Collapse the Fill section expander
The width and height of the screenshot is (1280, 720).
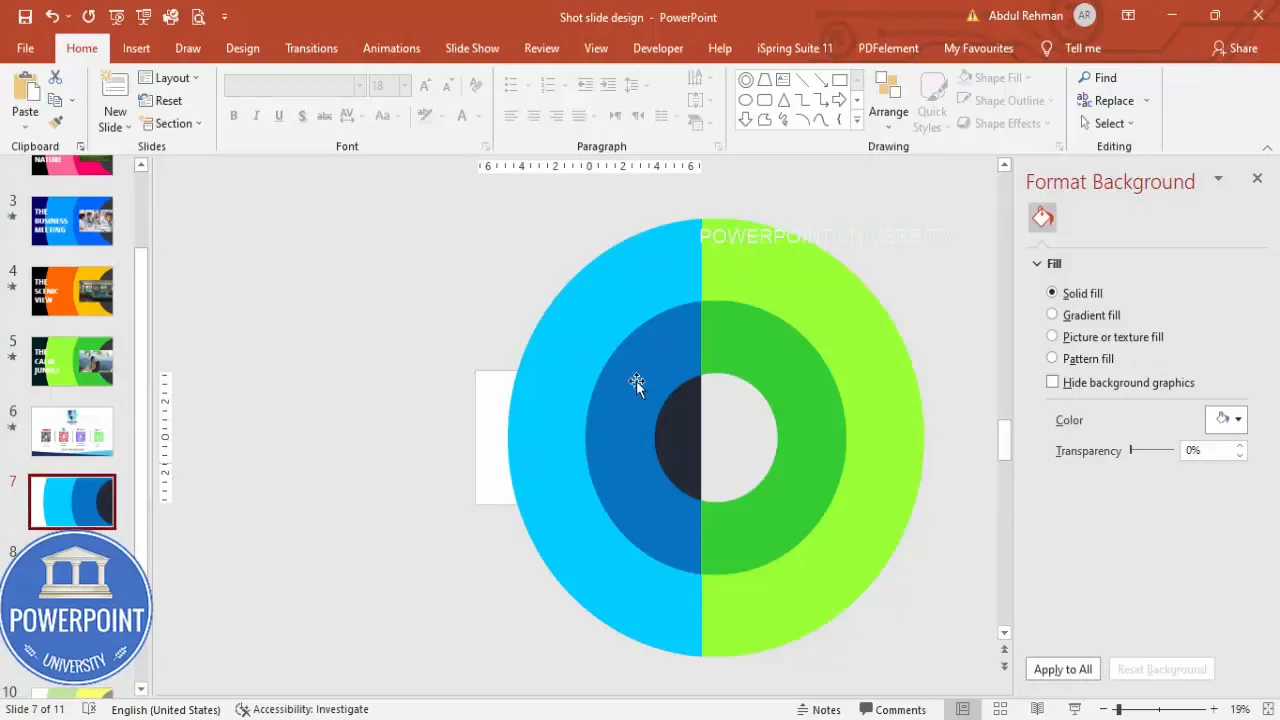click(x=1037, y=264)
